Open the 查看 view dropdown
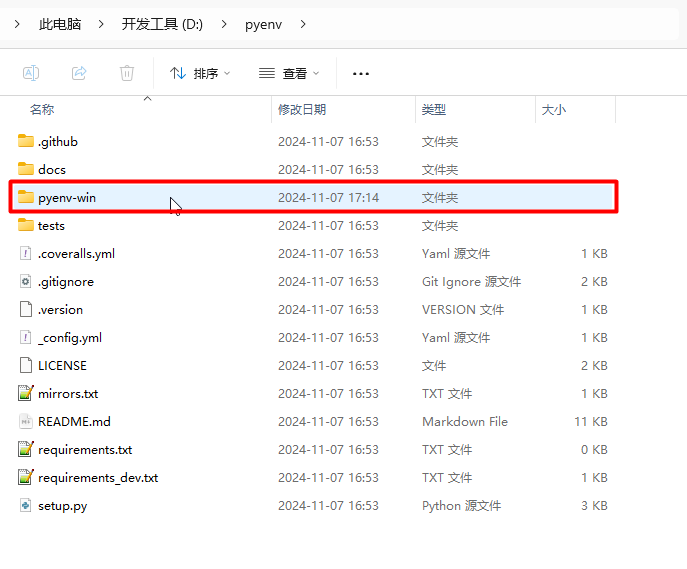 (x=289, y=73)
